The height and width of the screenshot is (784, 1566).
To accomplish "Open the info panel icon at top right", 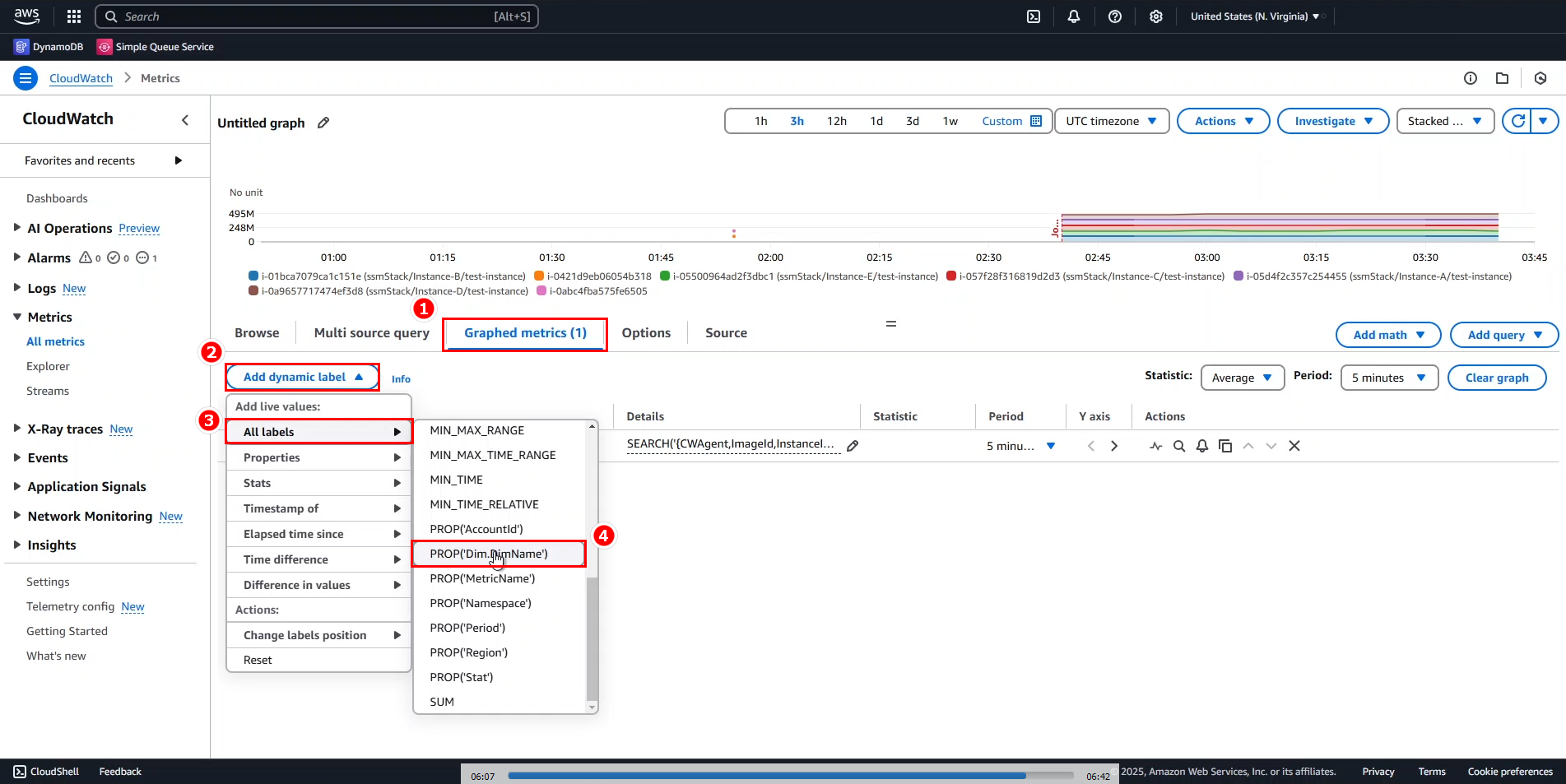I will pos(1471,78).
